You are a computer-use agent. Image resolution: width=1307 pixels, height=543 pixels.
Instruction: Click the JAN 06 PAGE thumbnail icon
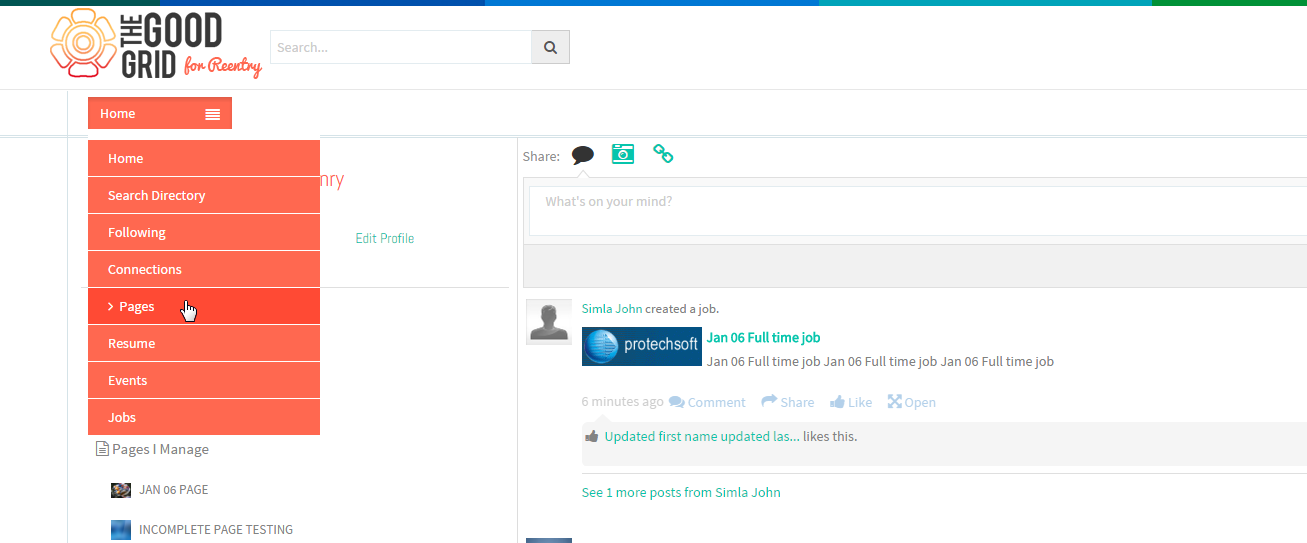tap(121, 490)
